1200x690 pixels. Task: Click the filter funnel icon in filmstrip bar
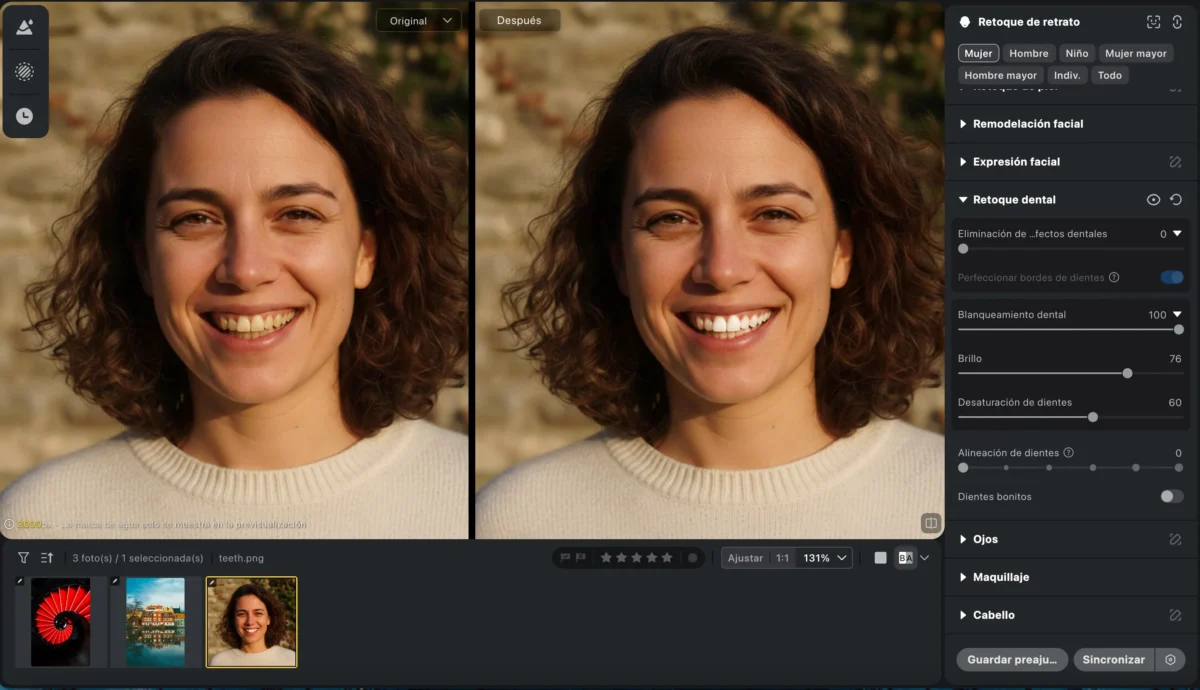point(23,558)
